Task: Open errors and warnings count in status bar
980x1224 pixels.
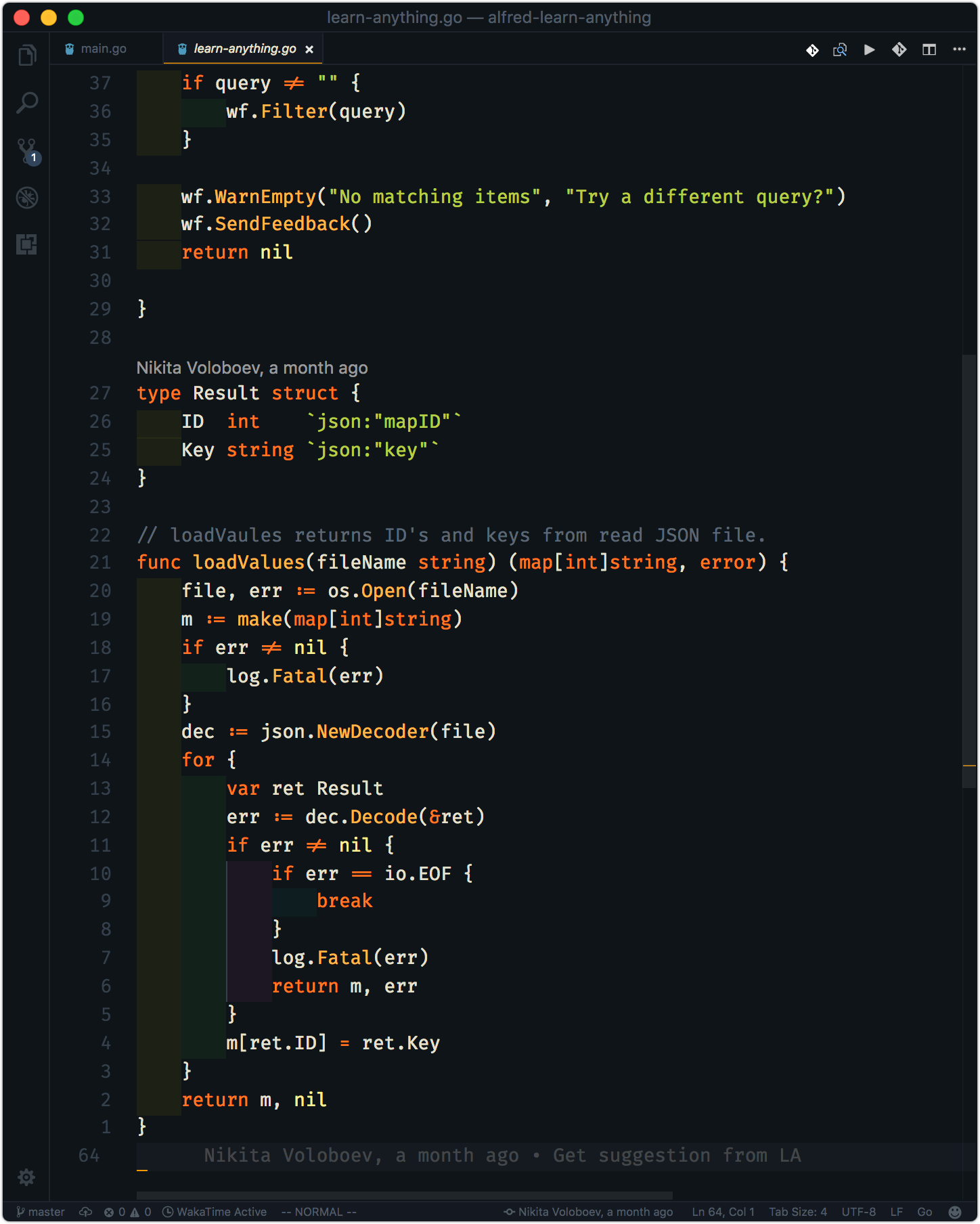Action: pyautogui.click(x=128, y=1212)
